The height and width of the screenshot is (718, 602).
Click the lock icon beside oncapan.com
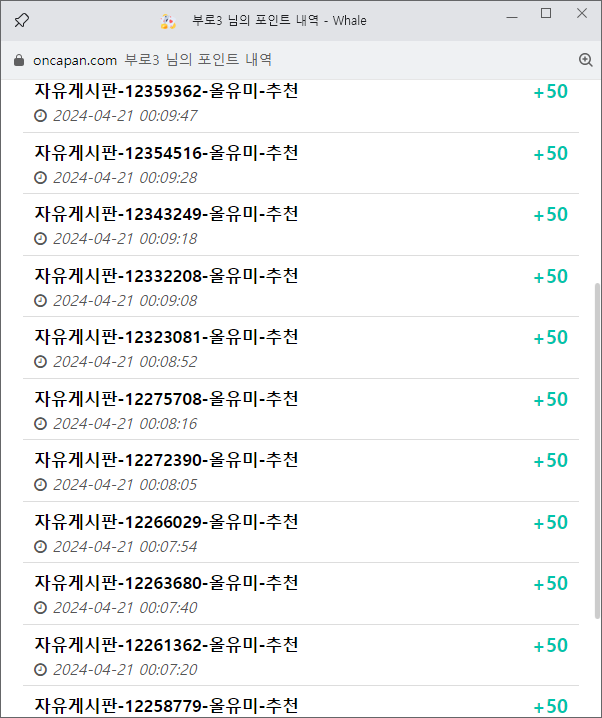coord(18,60)
